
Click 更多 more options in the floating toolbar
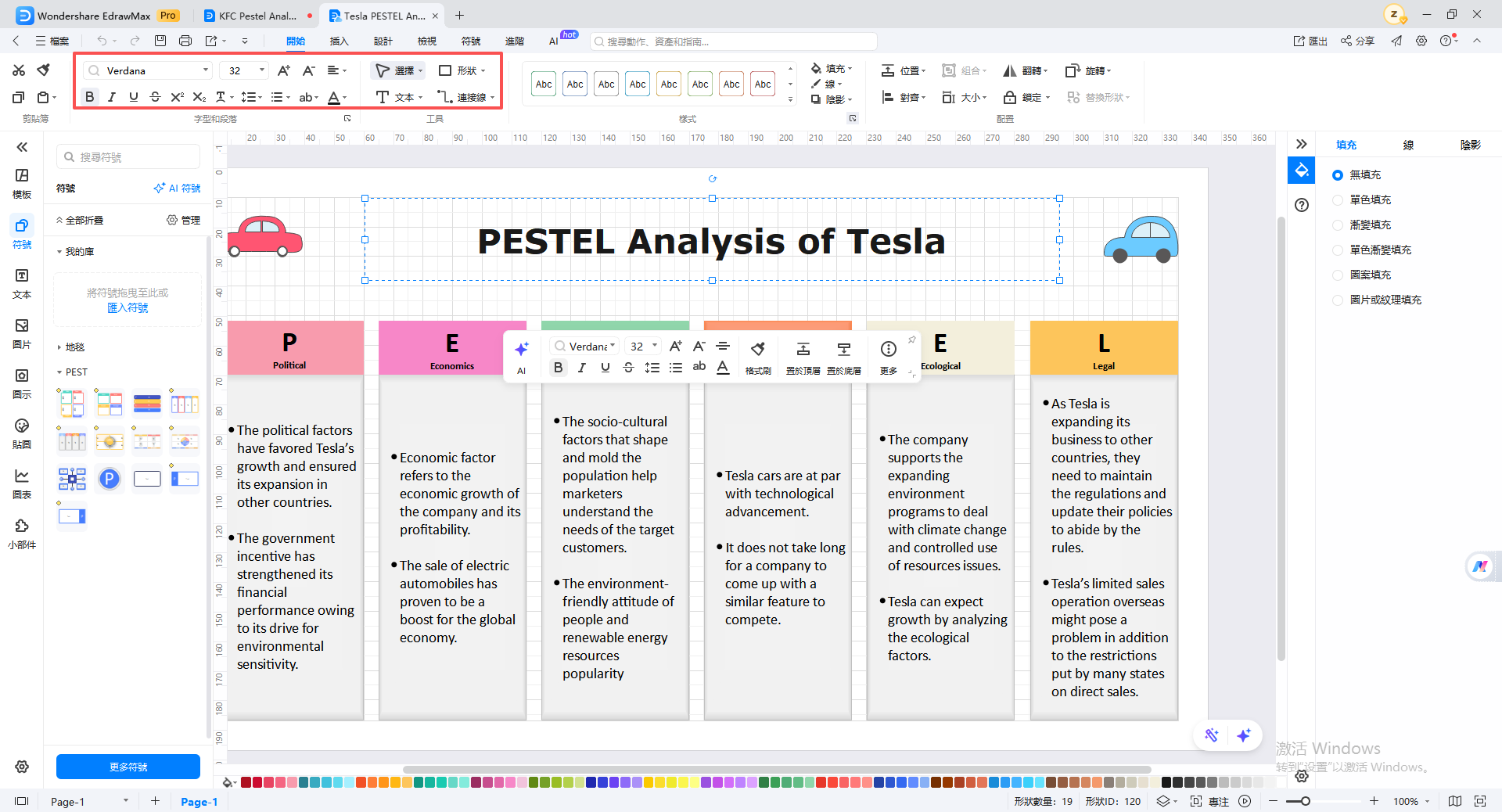tap(889, 357)
